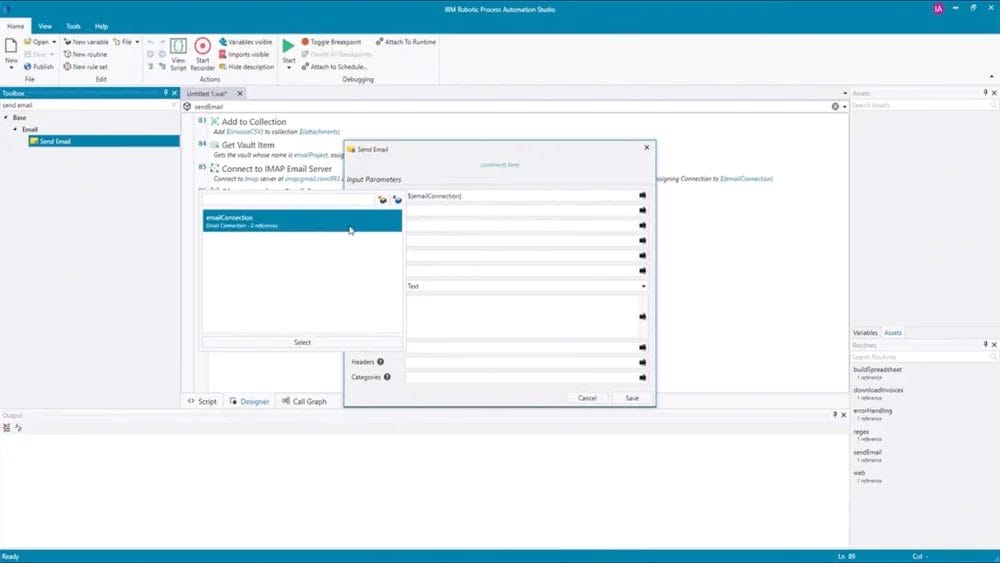Select the emailConnection variable in list

pos(302,221)
